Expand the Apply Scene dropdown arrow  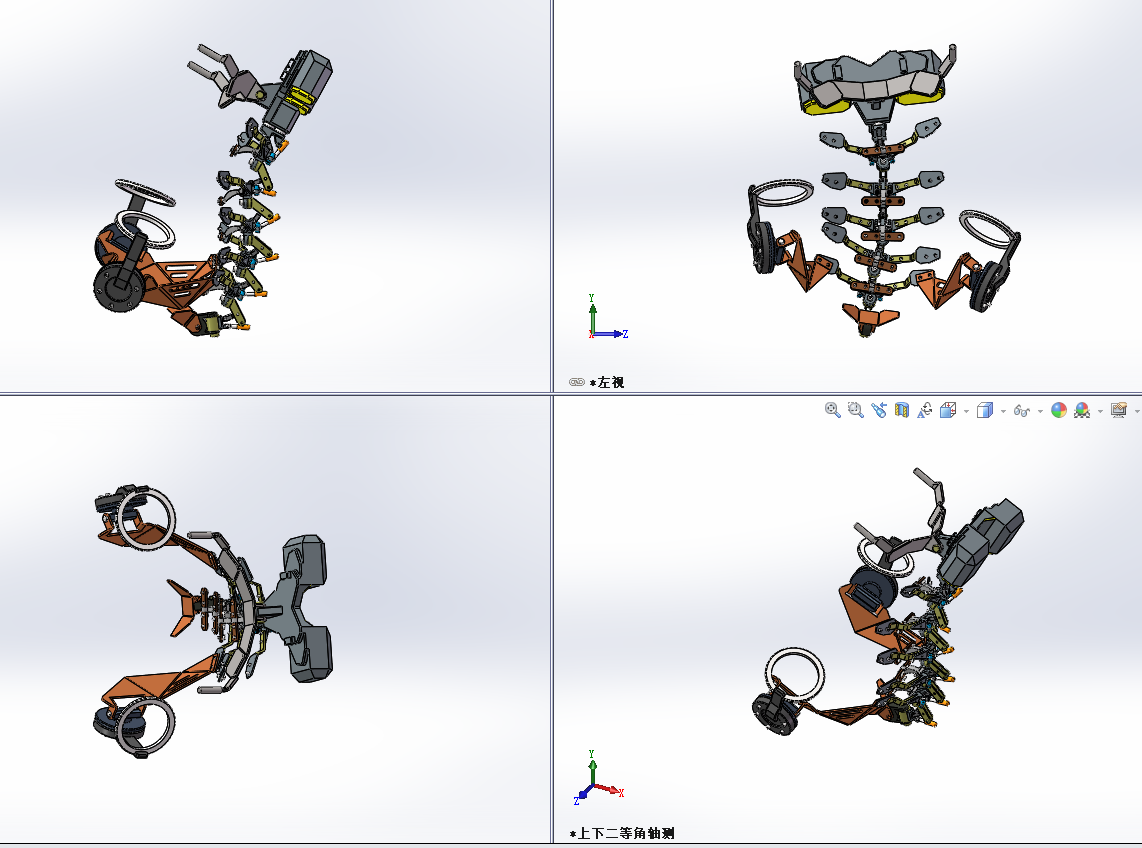coord(1100,412)
